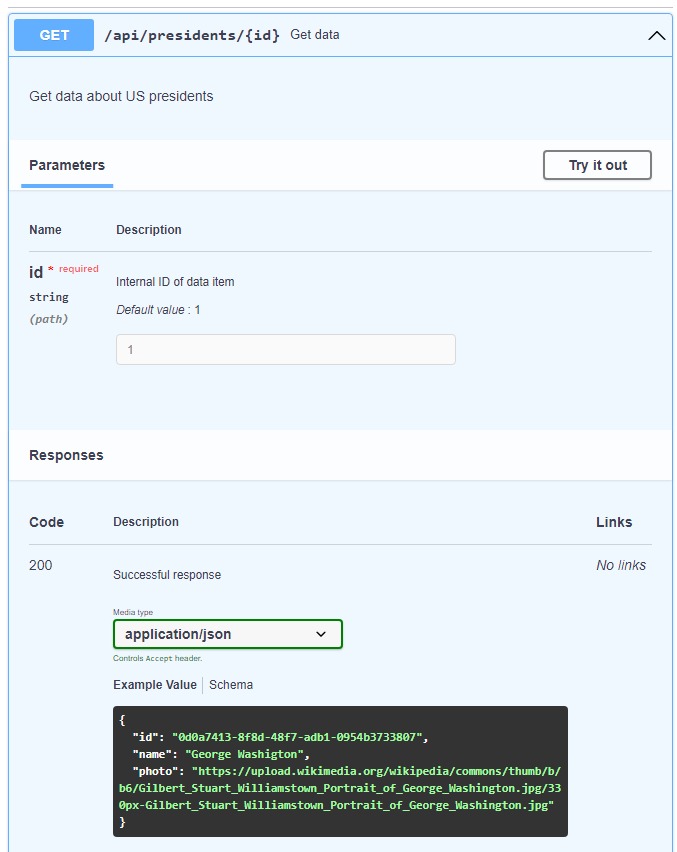Click the Responses section header
Screen dimensions: 677x852
pyautogui.click(x=66, y=455)
